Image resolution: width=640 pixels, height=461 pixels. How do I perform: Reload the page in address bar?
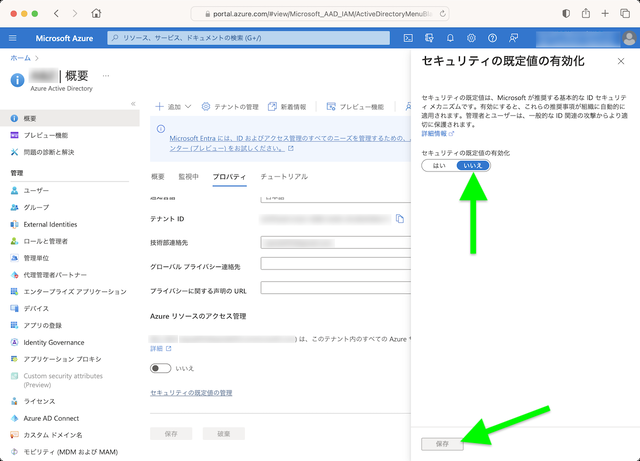(442, 14)
